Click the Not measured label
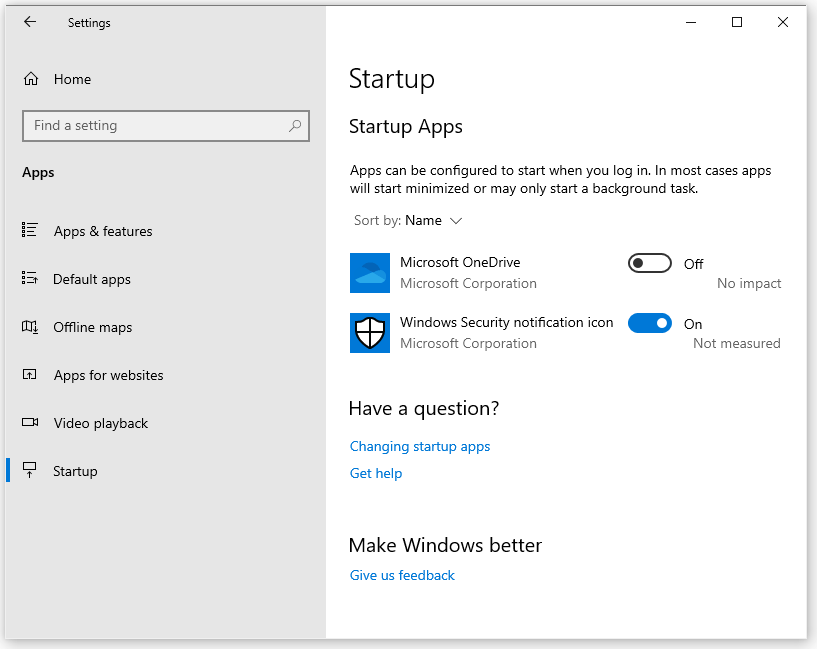The height and width of the screenshot is (649, 817). point(737,343)
